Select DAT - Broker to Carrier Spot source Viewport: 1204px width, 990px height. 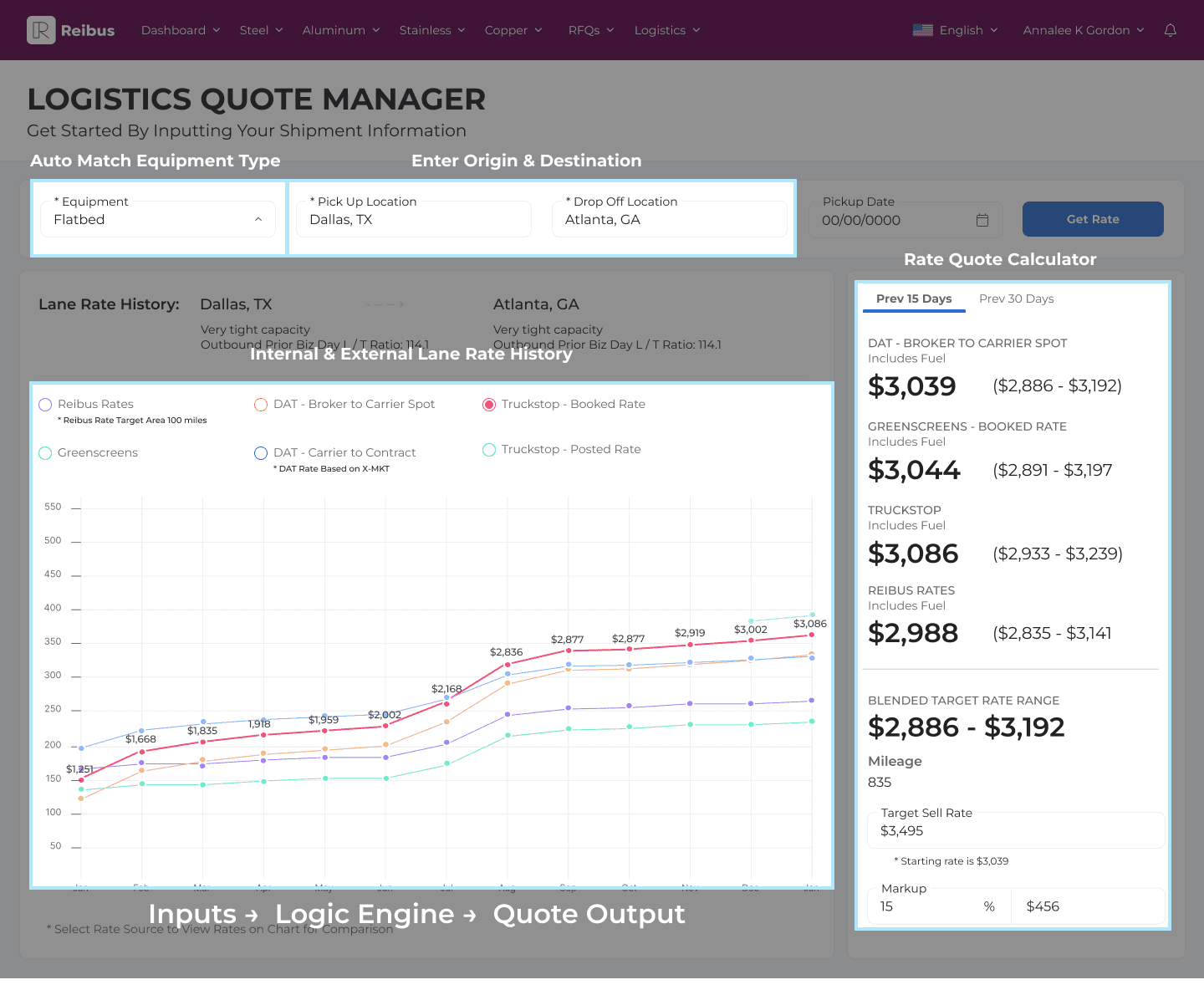pos(261,405)
